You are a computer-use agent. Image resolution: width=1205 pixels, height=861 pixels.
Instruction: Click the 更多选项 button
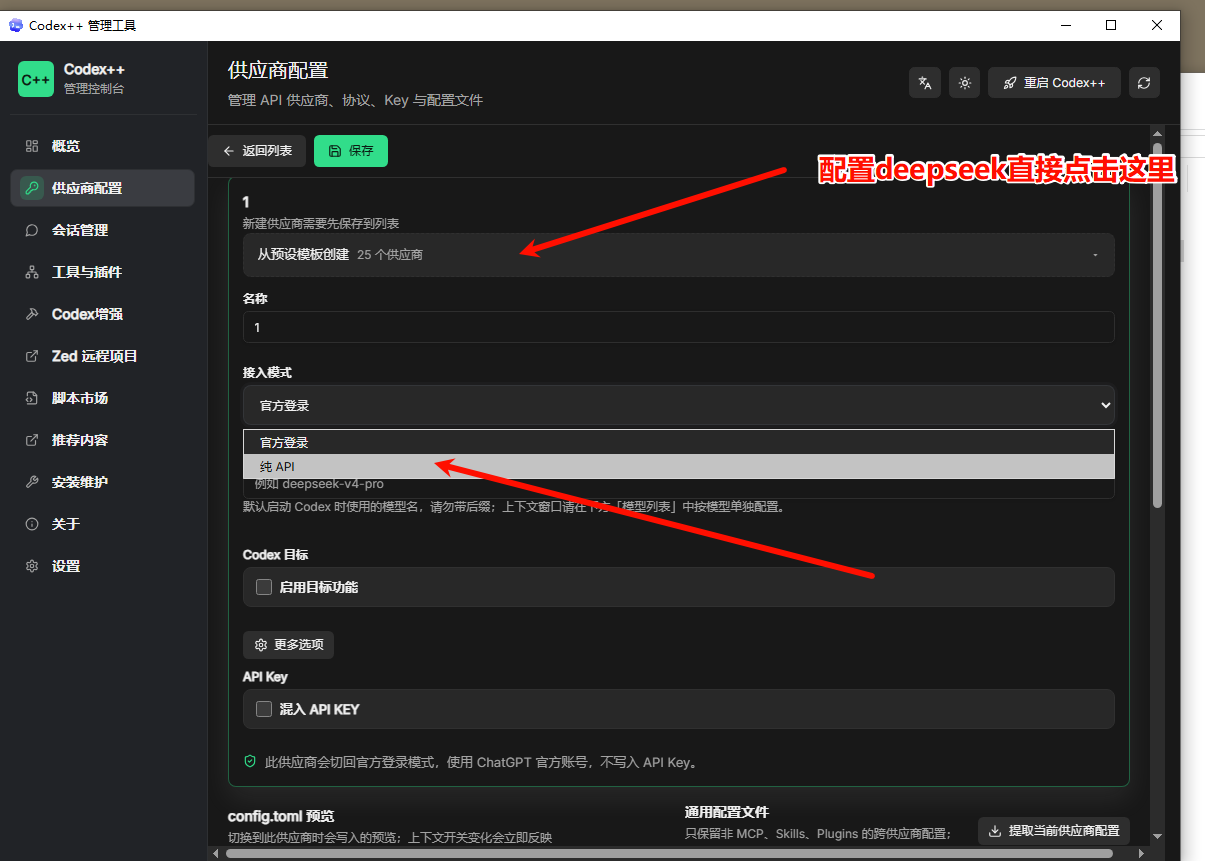tap(288, 645)
